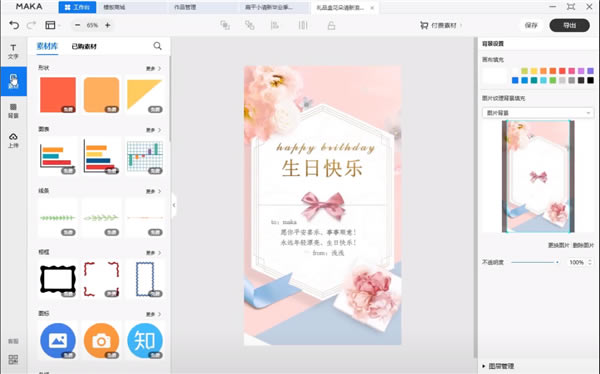Click the align objects icon
This screenshot has width=600, height=374.
pos(274,25)
